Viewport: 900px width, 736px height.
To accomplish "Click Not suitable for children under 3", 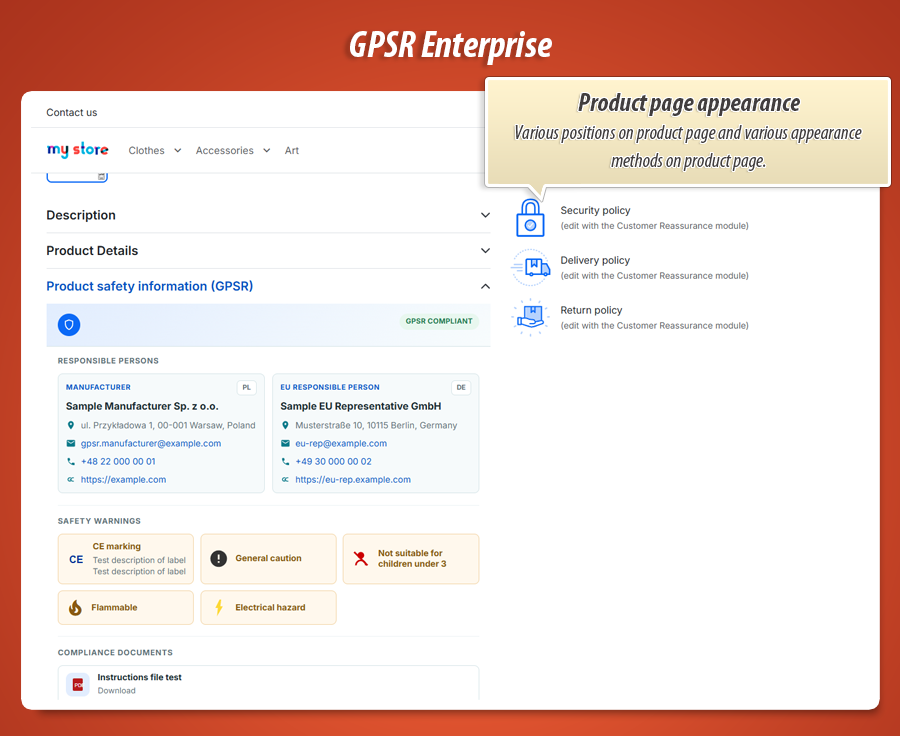I will pos(412,559).
